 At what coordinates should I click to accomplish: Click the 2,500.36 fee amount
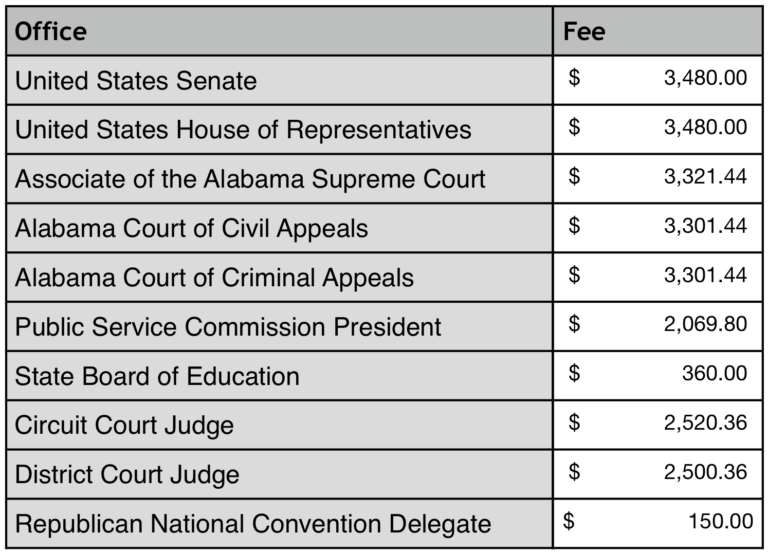point(705,472)
